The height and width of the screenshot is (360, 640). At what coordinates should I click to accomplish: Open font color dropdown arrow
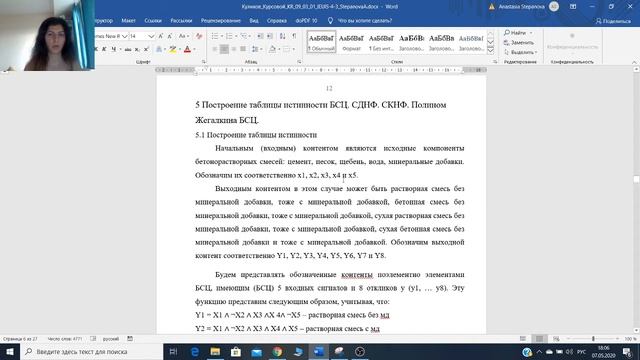[194, 49]
